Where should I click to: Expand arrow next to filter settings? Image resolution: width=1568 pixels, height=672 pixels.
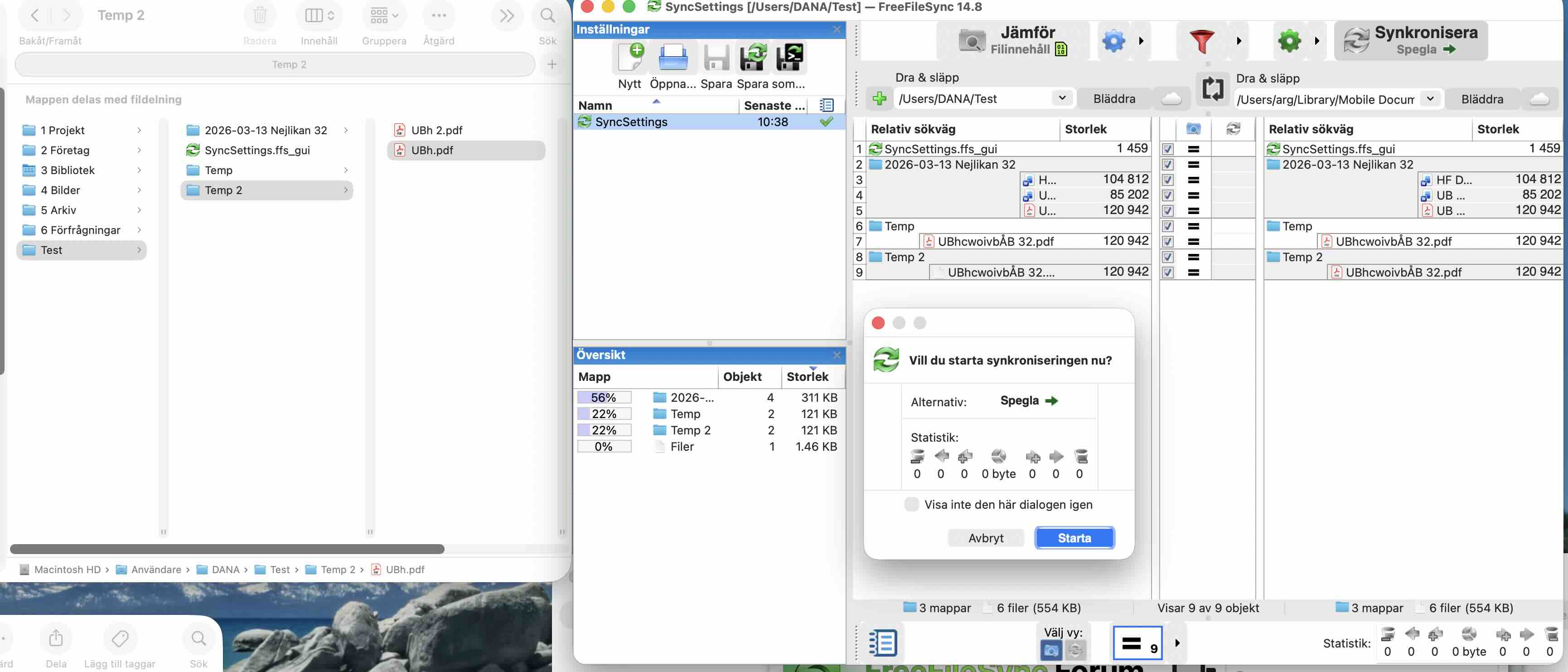tap(1239, 41)
